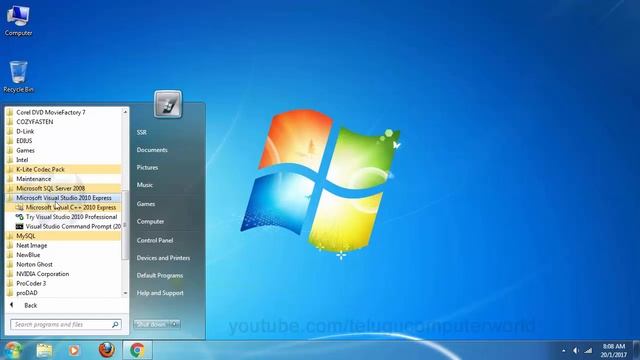
Task: Click the Windows Start orb
Action: (x=12, y=350)
